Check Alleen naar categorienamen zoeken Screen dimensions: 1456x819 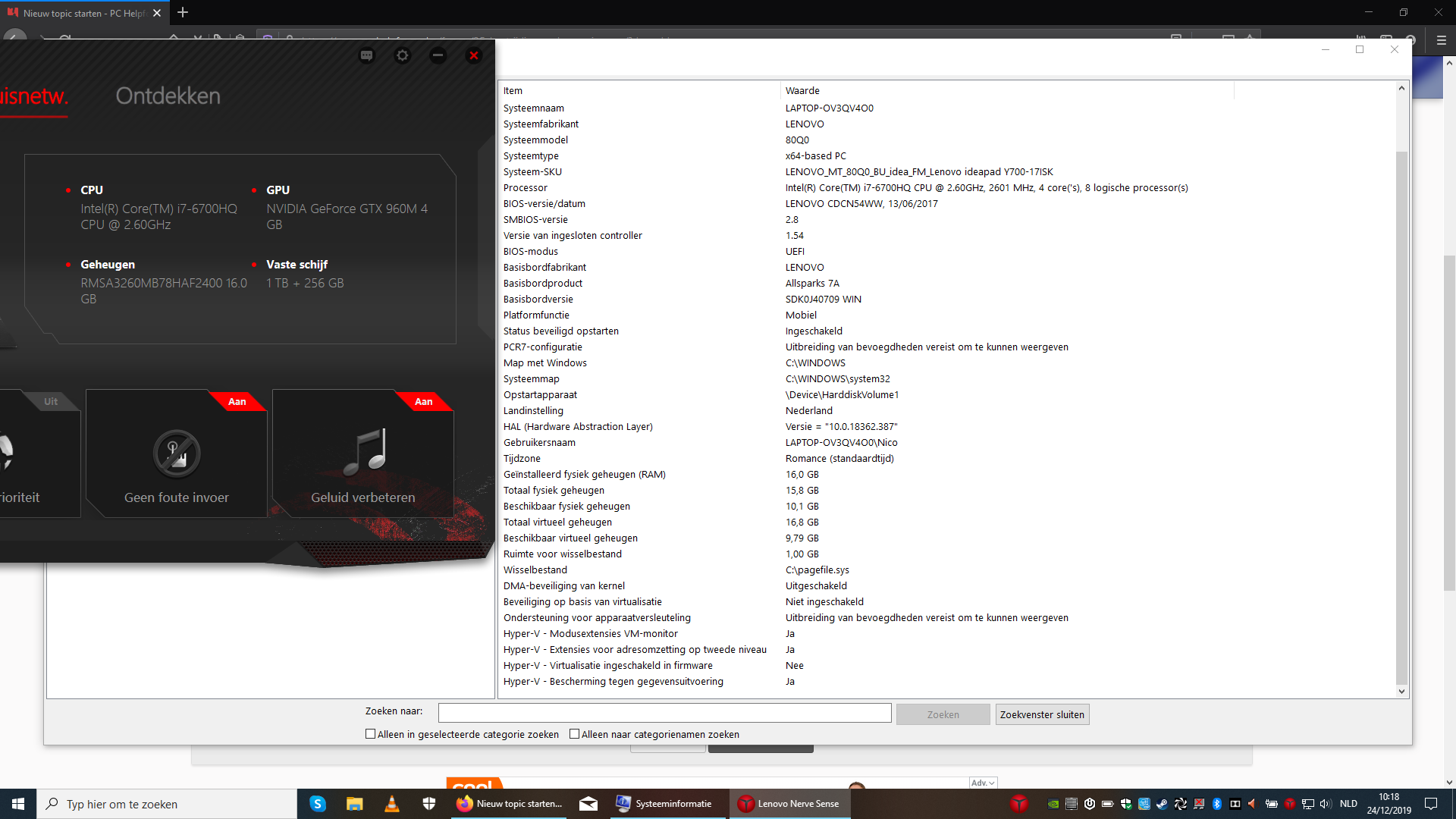click(575, 734)
